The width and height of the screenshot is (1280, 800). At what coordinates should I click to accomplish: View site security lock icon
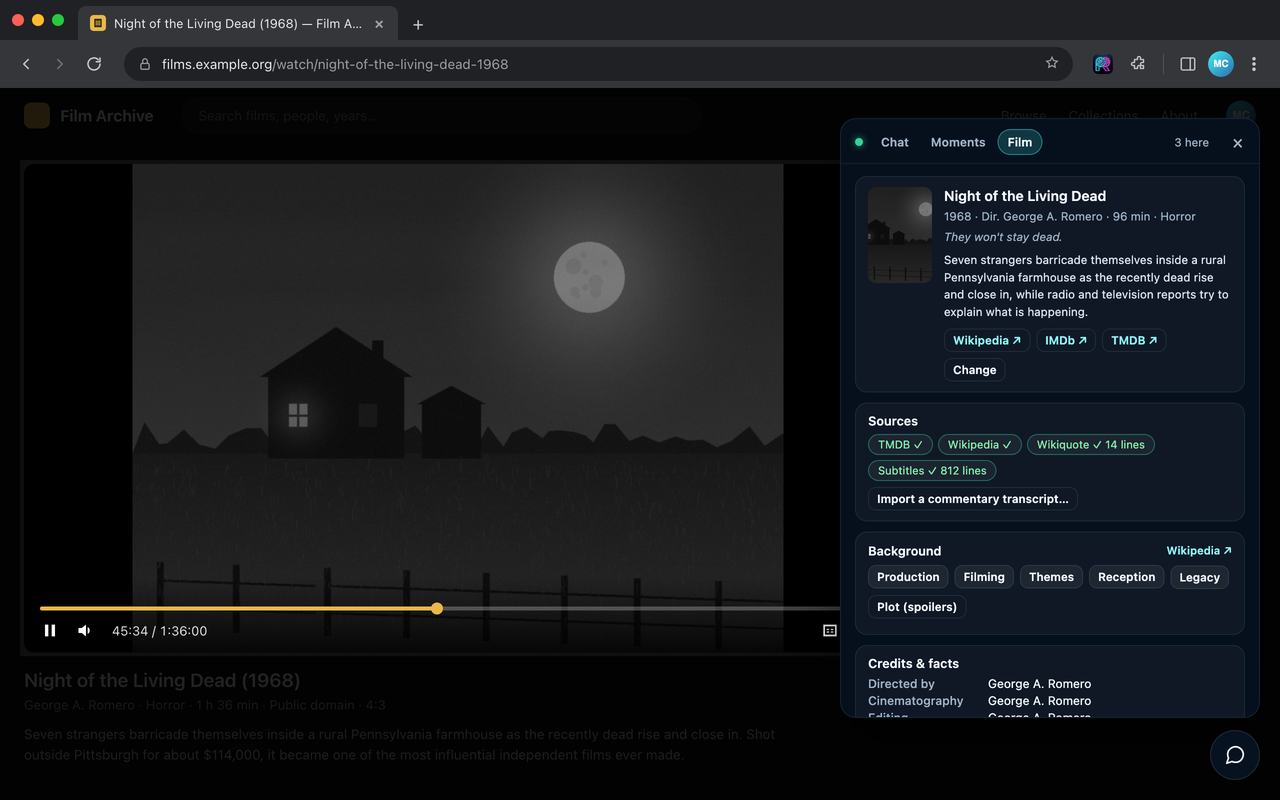(145, 64)
